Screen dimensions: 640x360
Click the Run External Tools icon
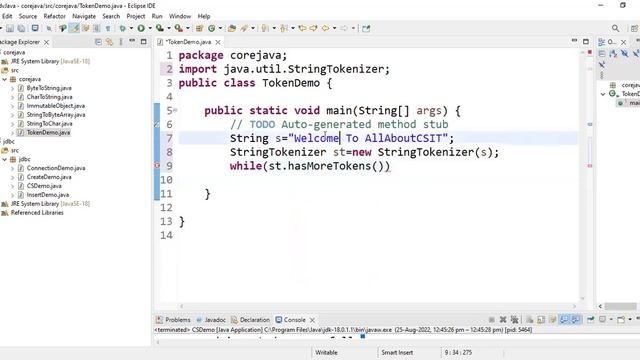pos(178,28)
